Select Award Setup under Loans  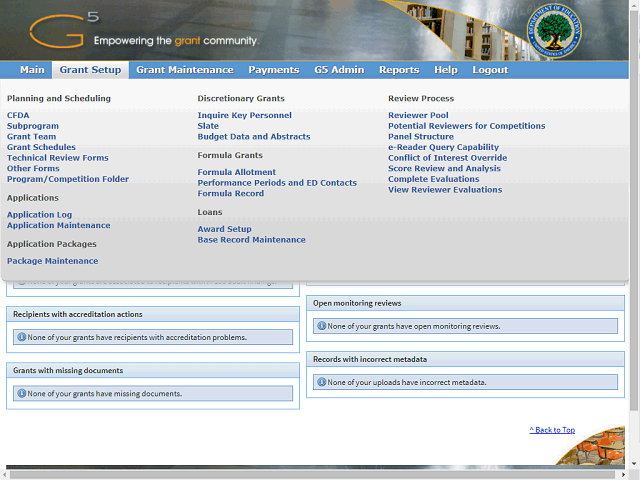point(224,229)
